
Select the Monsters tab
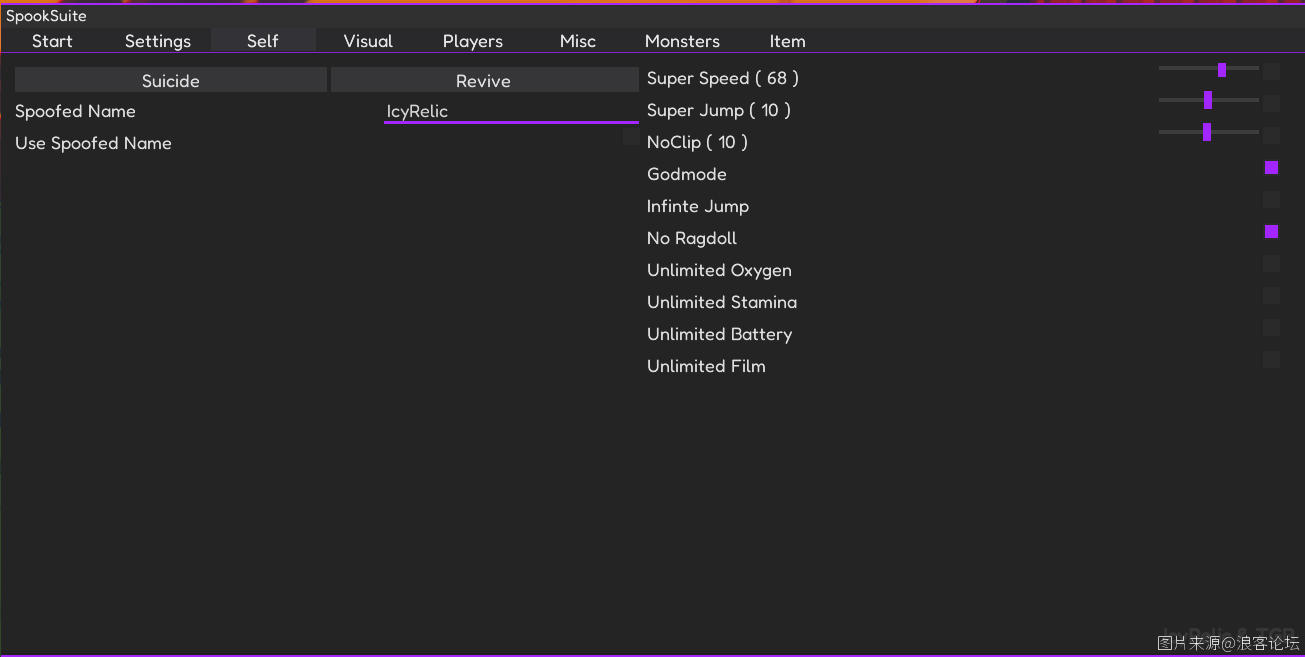(682, 41)
